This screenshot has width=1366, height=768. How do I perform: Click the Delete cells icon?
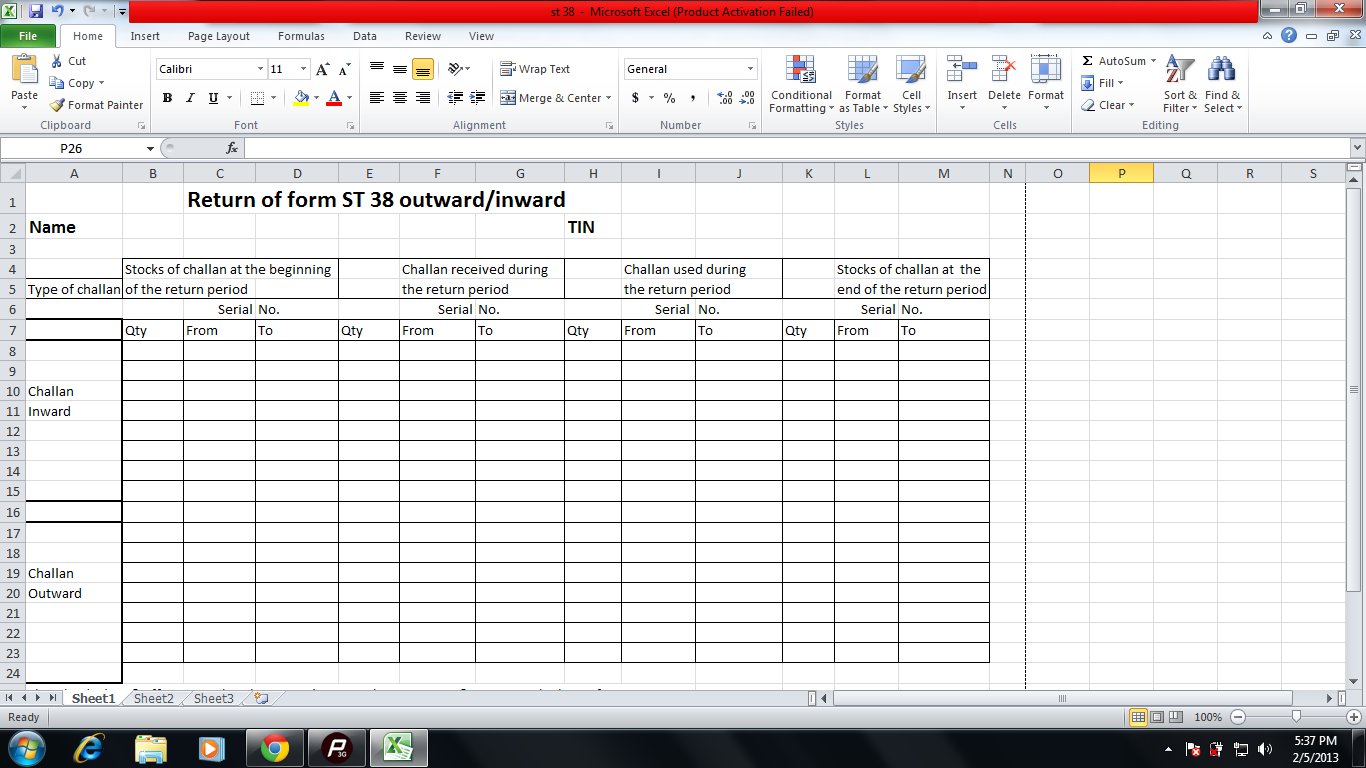[x=1004, y=70]
